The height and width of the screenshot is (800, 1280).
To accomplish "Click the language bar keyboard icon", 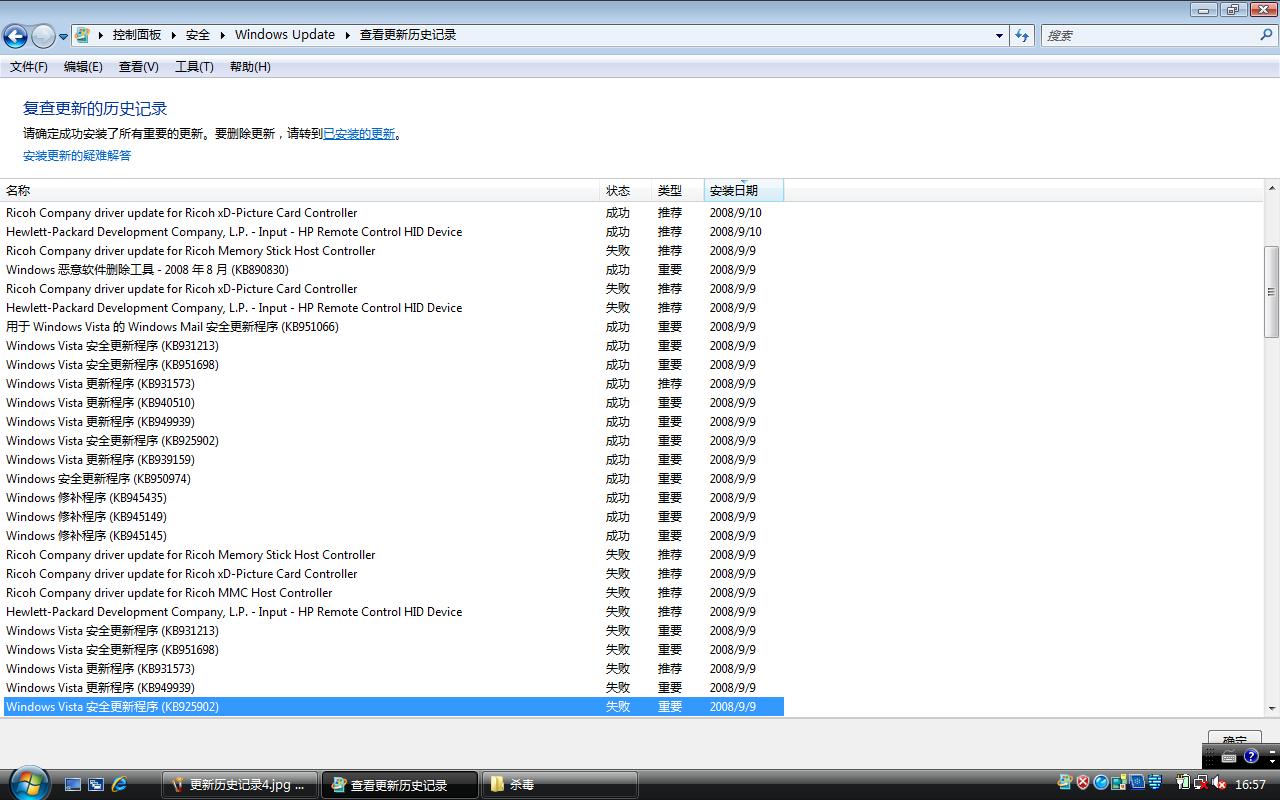I will click(1229, 757).
